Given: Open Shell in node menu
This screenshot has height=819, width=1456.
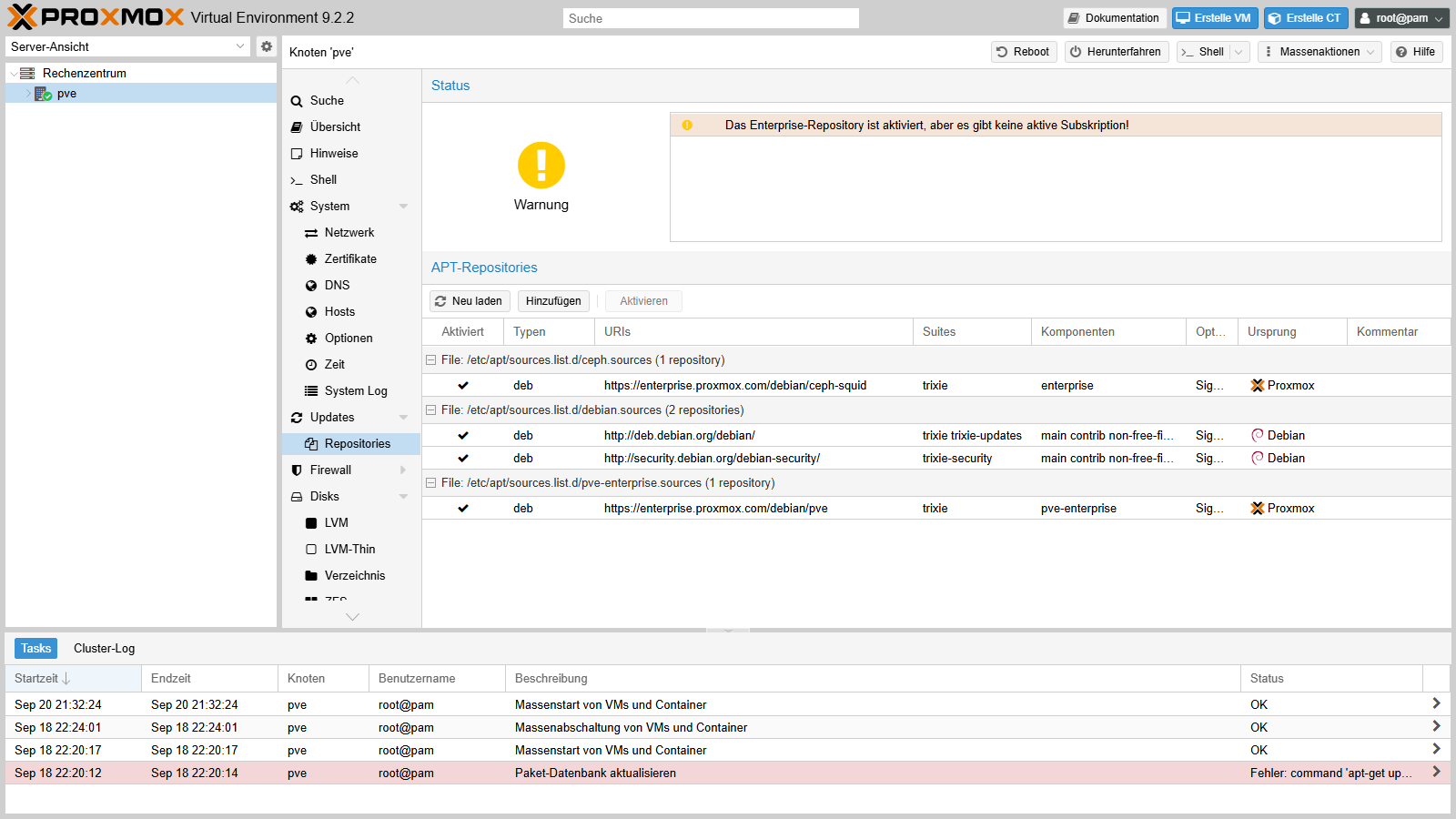Looking at the screenshot, I should click(351, 179).
